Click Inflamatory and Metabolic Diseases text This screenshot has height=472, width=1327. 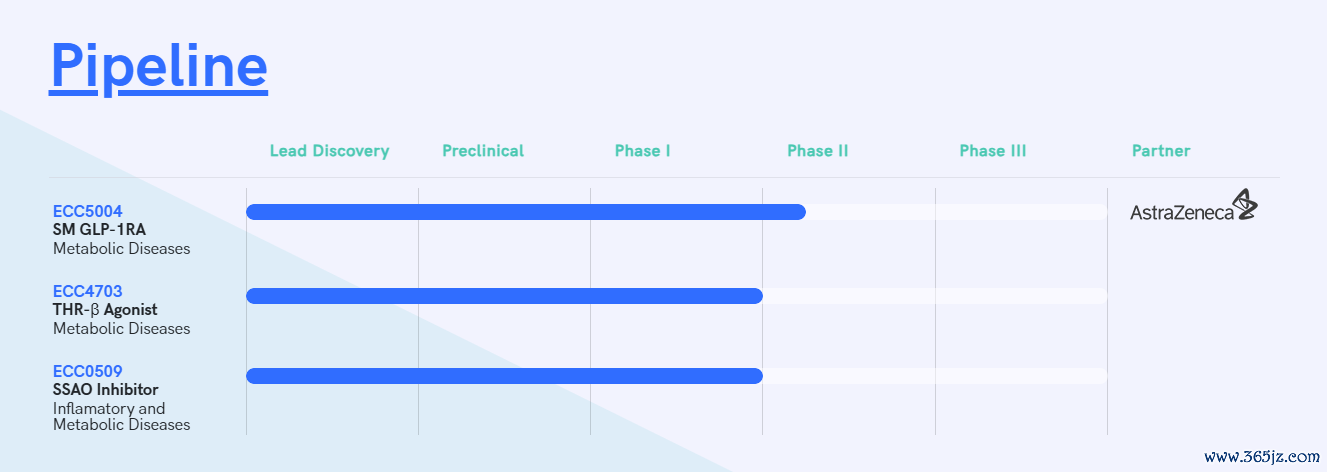[121, 416]
